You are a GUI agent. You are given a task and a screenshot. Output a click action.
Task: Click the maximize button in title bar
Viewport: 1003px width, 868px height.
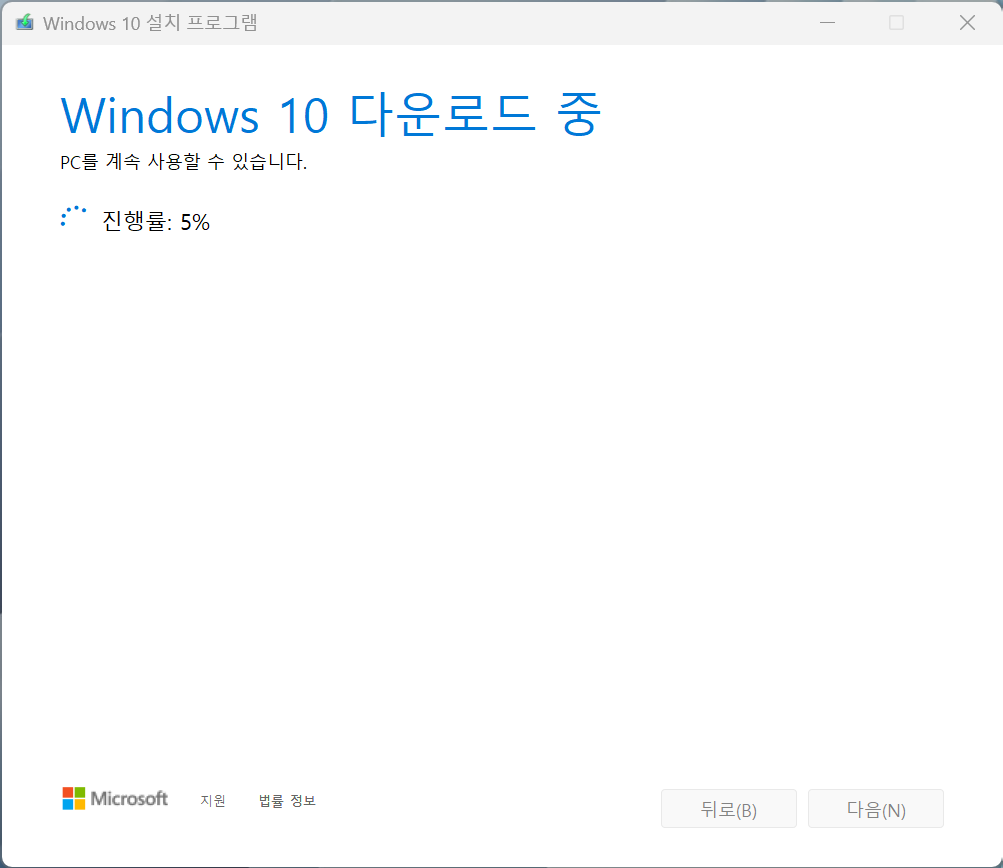(x=897, y=22)
